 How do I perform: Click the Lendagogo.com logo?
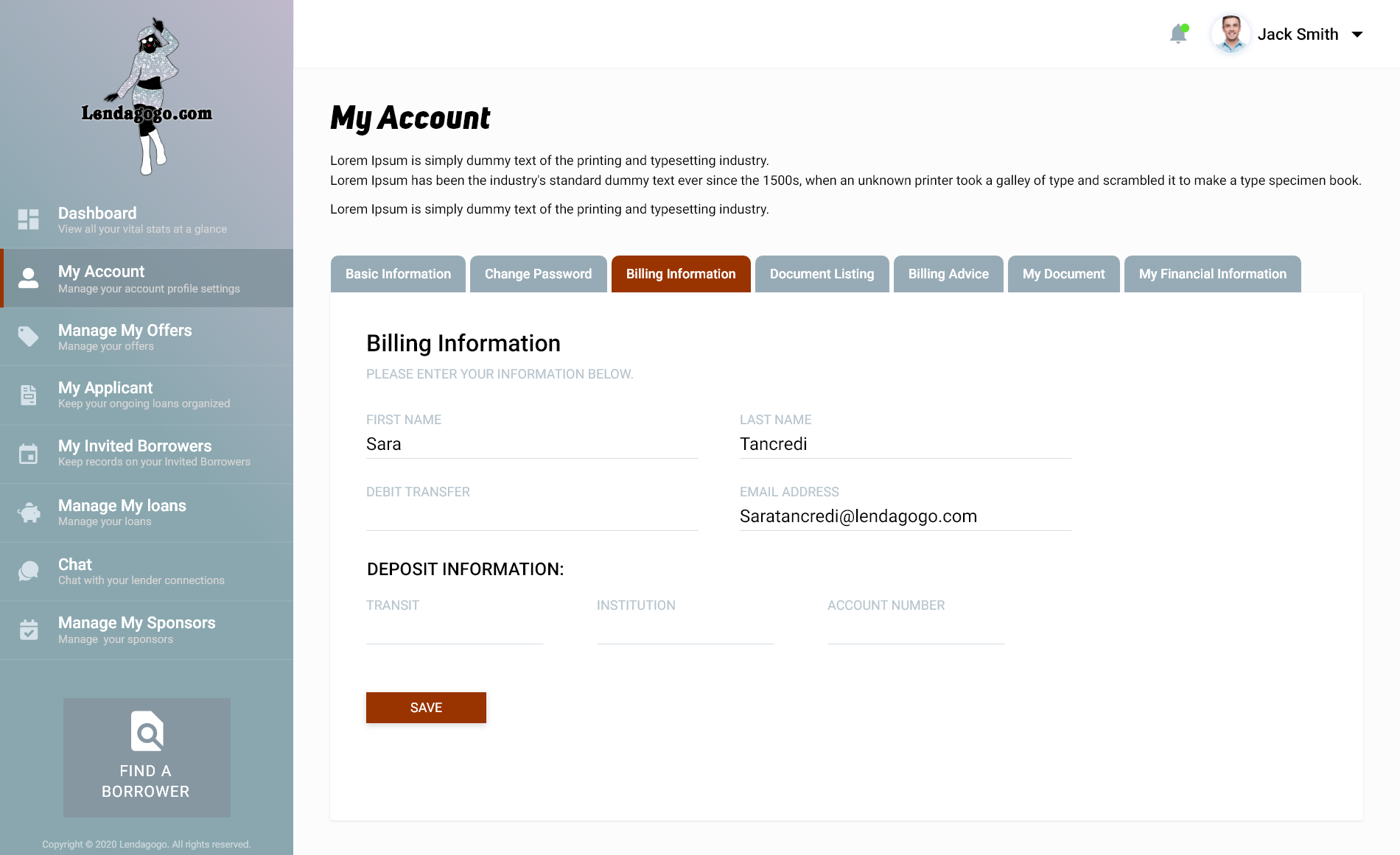coord(147,97)
